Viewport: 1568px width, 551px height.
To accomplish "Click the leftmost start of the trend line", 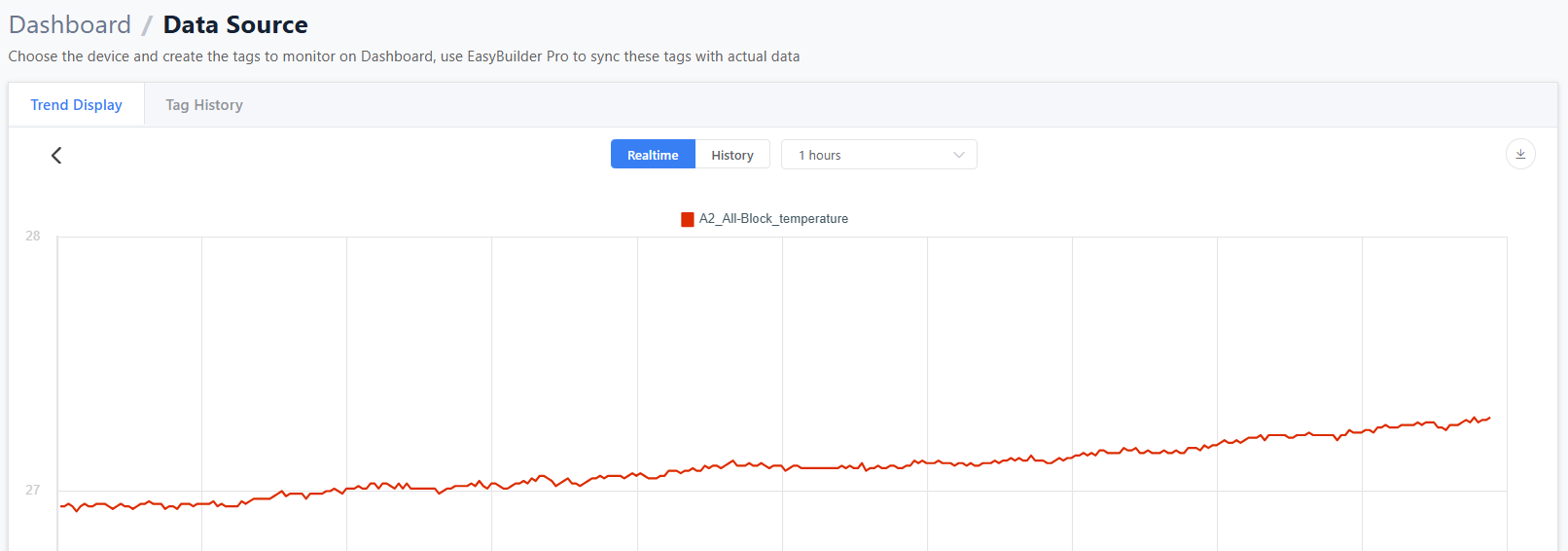I will (x=61, y=506).
